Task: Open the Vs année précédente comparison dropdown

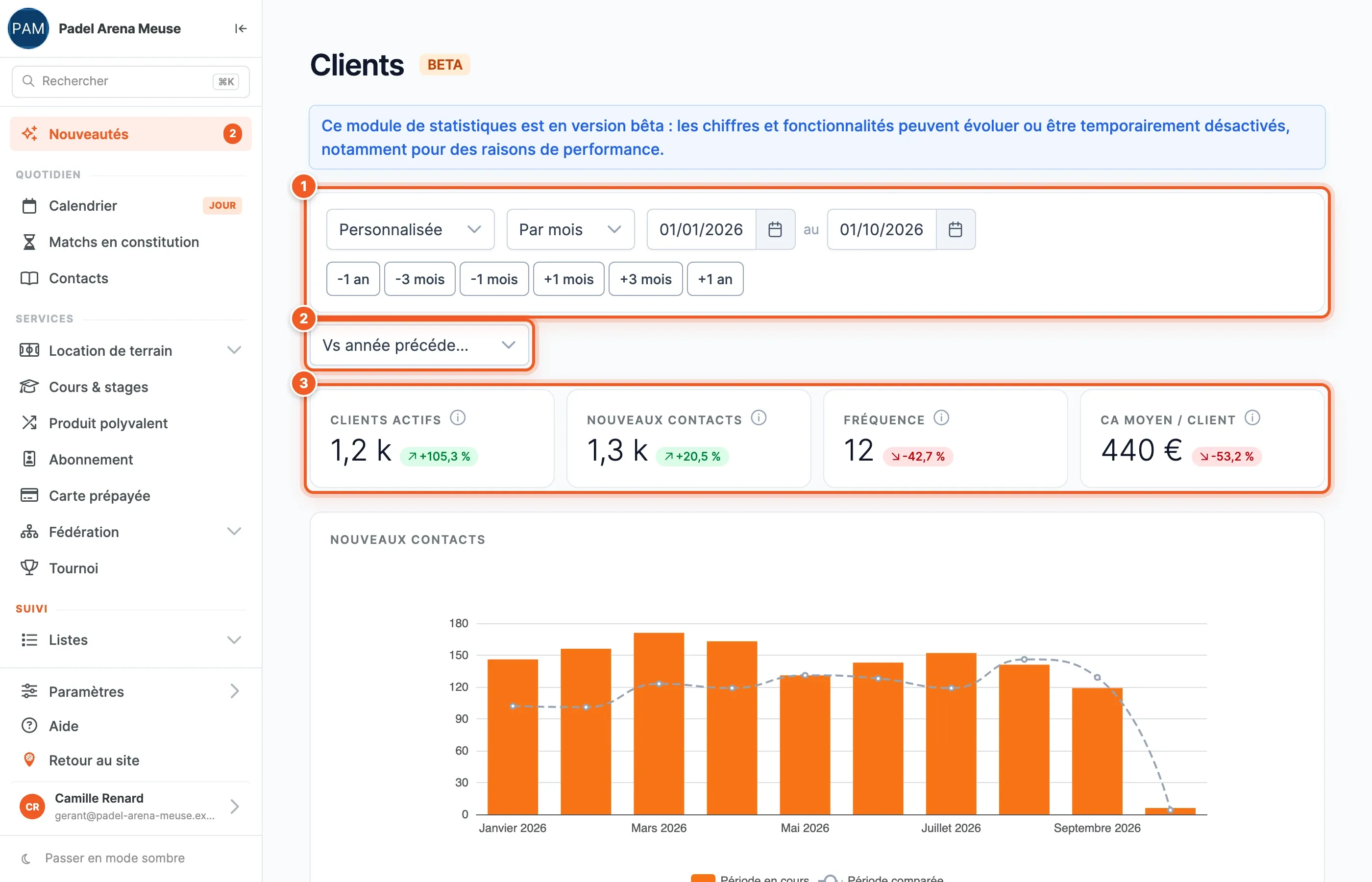Action: 419,345
